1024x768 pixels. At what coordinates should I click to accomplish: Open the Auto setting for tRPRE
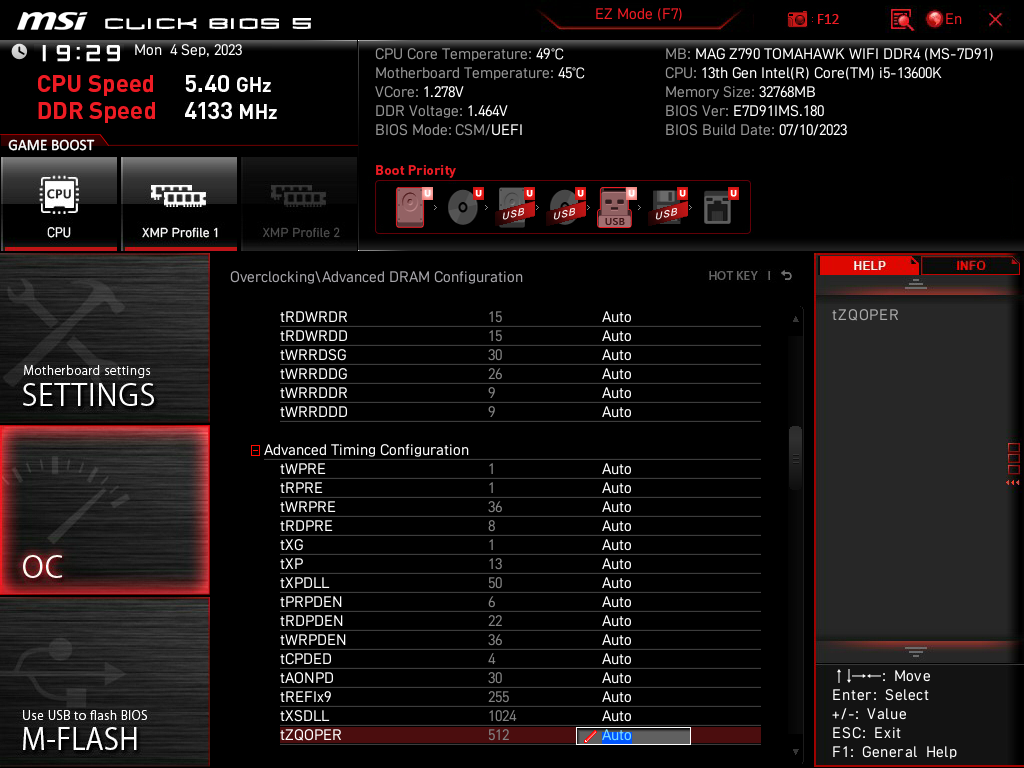(x=616, y=488)
